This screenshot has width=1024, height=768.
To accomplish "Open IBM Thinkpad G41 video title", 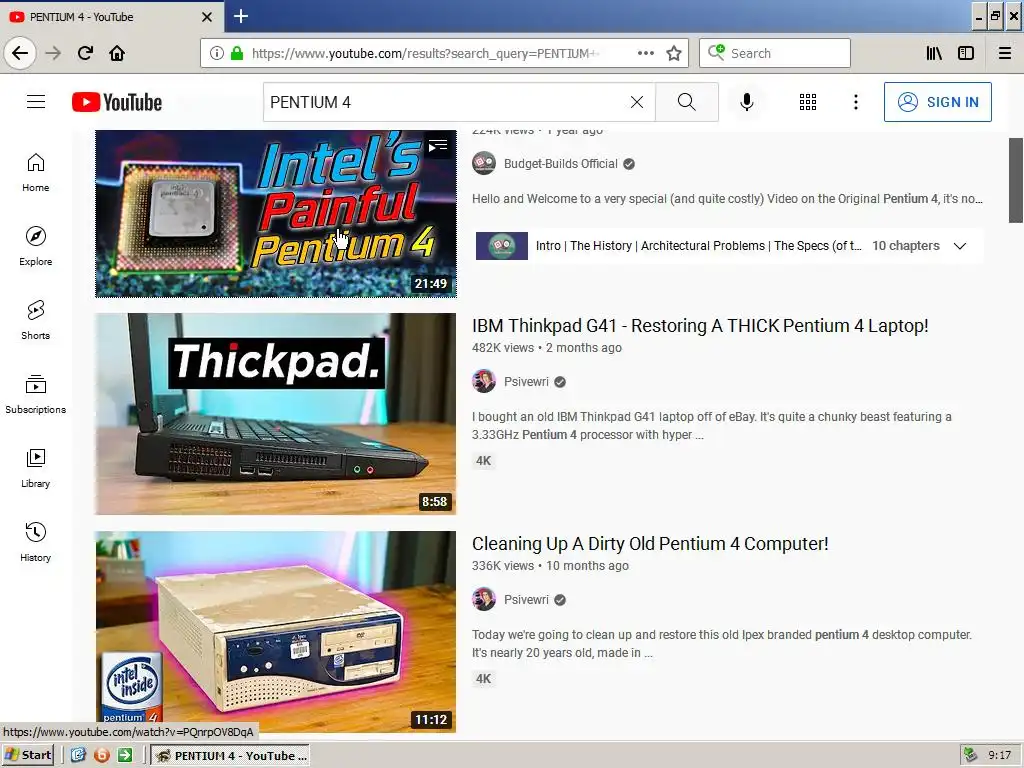I will (x=700, y=325).
